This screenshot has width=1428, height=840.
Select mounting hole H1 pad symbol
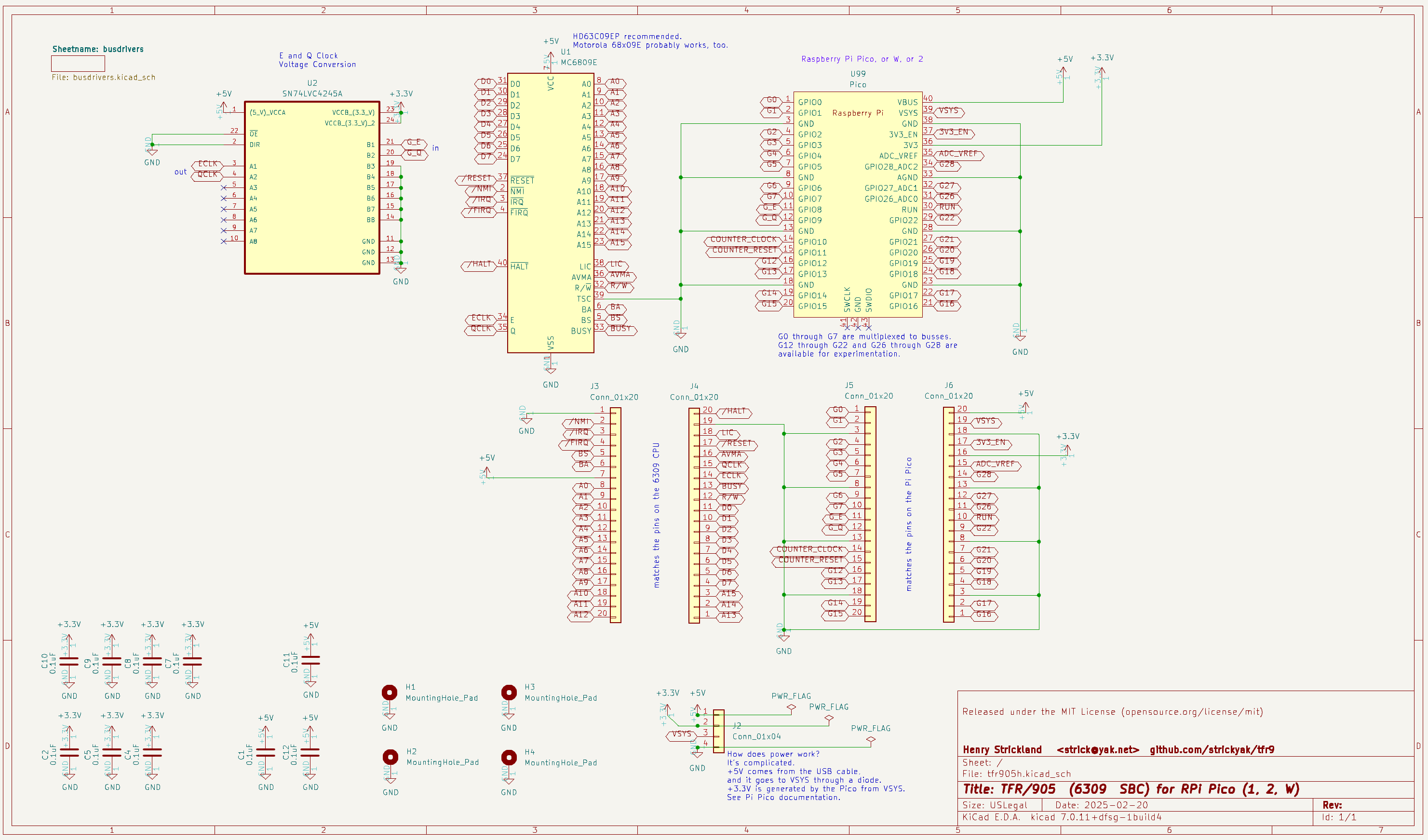389,692
